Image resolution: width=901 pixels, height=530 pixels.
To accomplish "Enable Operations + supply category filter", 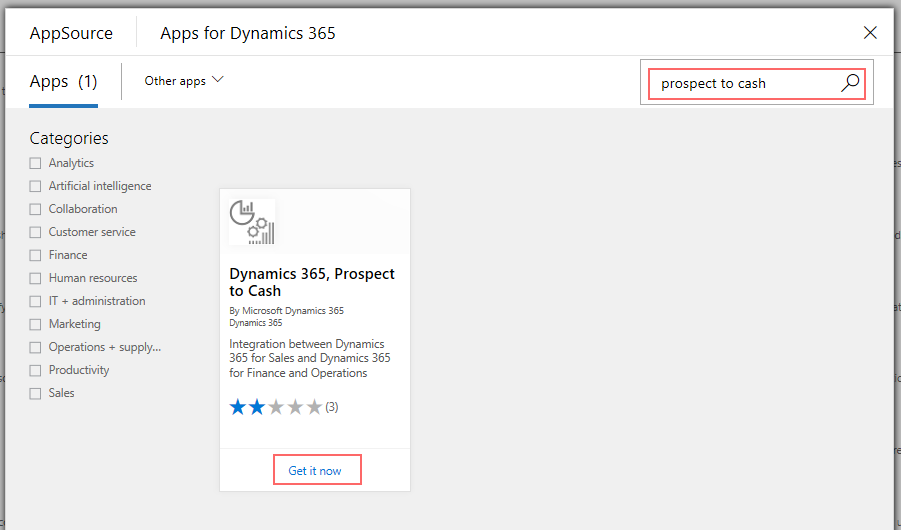I will coord(36,347).
